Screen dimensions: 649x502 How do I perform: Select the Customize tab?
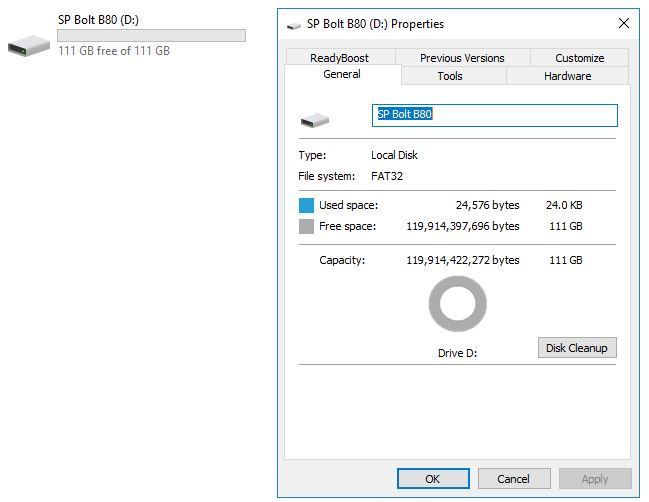coord(579,58)
